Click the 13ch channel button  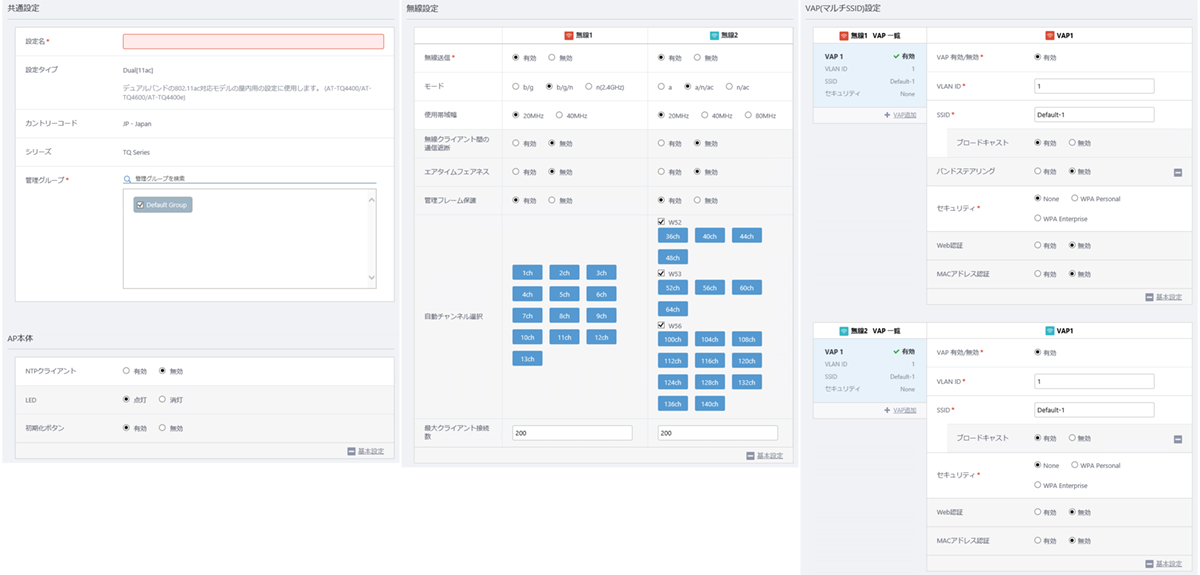(x=527, y=358)
